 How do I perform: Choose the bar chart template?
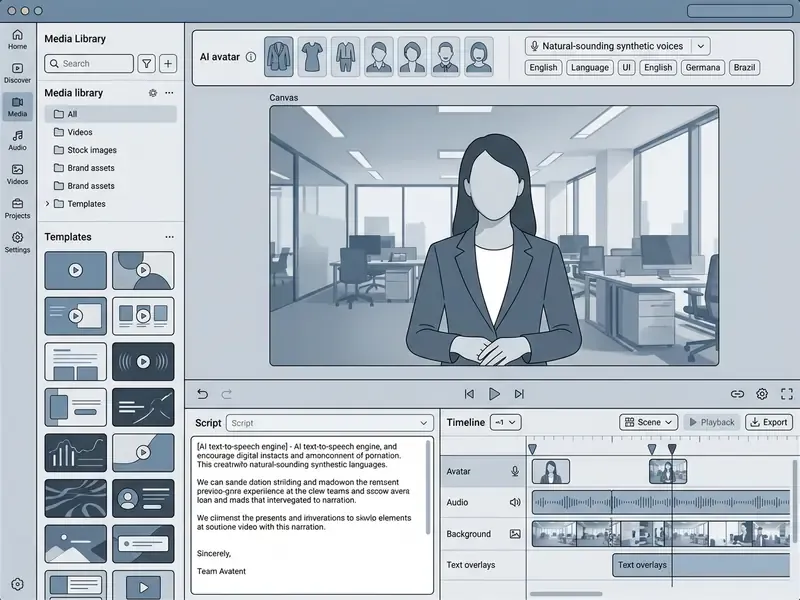(x=76, y=453)
